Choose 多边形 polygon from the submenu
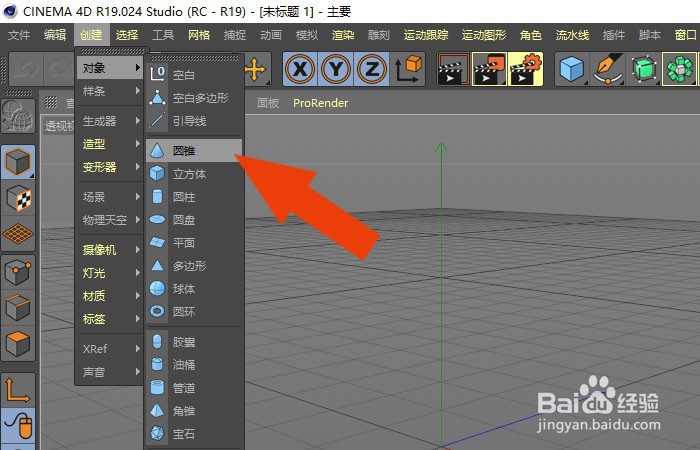 point(194,266)
